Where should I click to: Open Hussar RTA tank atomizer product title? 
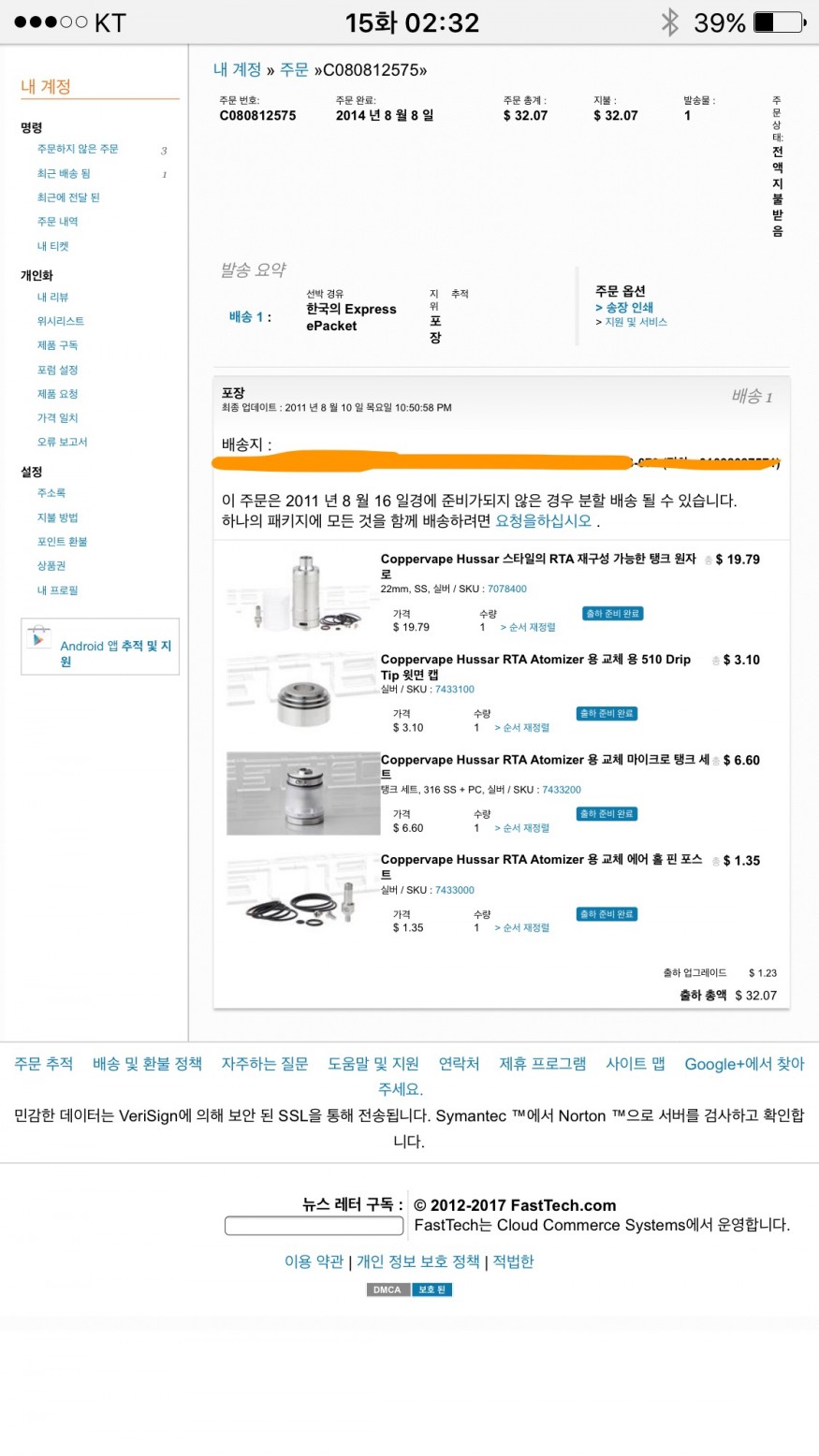[538, 566]
